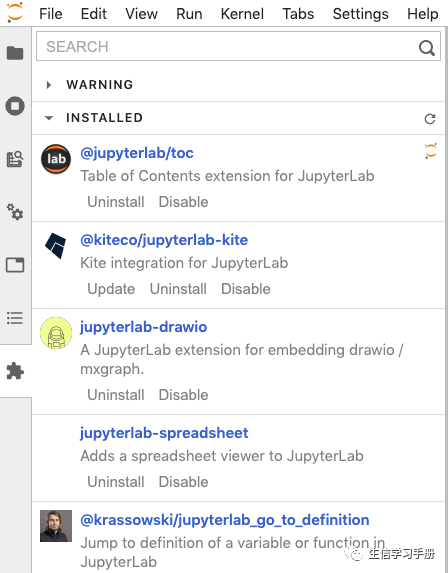Click the search magnifier icon
This screenshot has height=573, width=448.
(426, 47)
